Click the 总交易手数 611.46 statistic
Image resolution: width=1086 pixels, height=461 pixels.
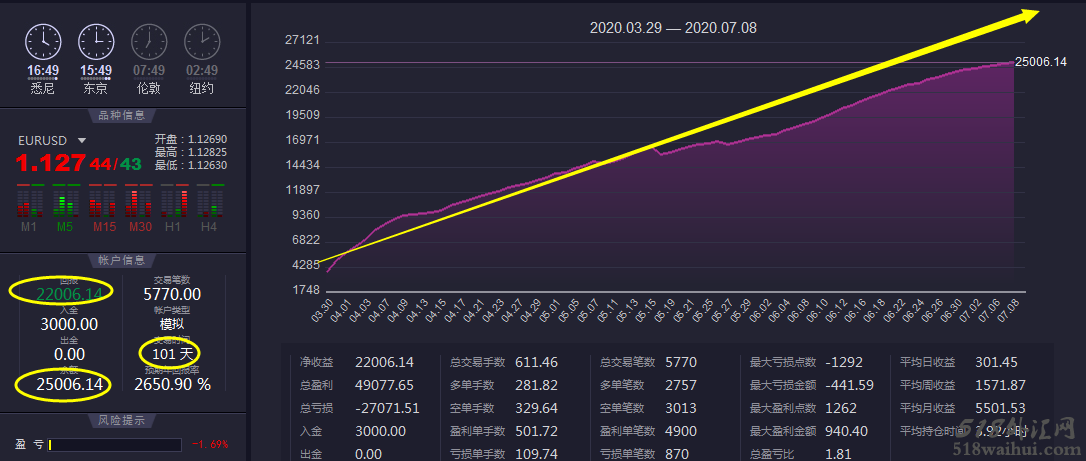click(504, 362)
